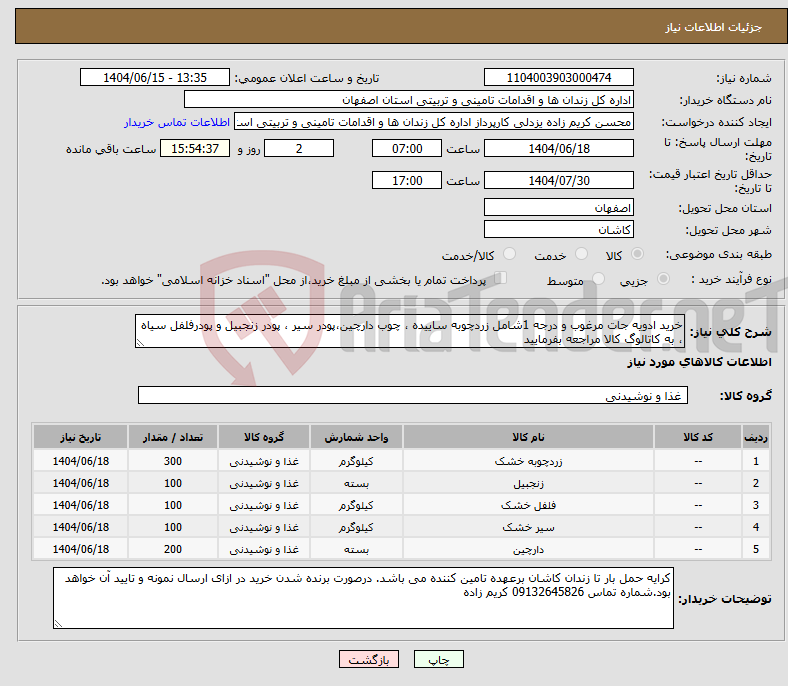Screen dimensions: 788x686
Task: Click the need number field 1104003903000474
Action: point(558,78)
